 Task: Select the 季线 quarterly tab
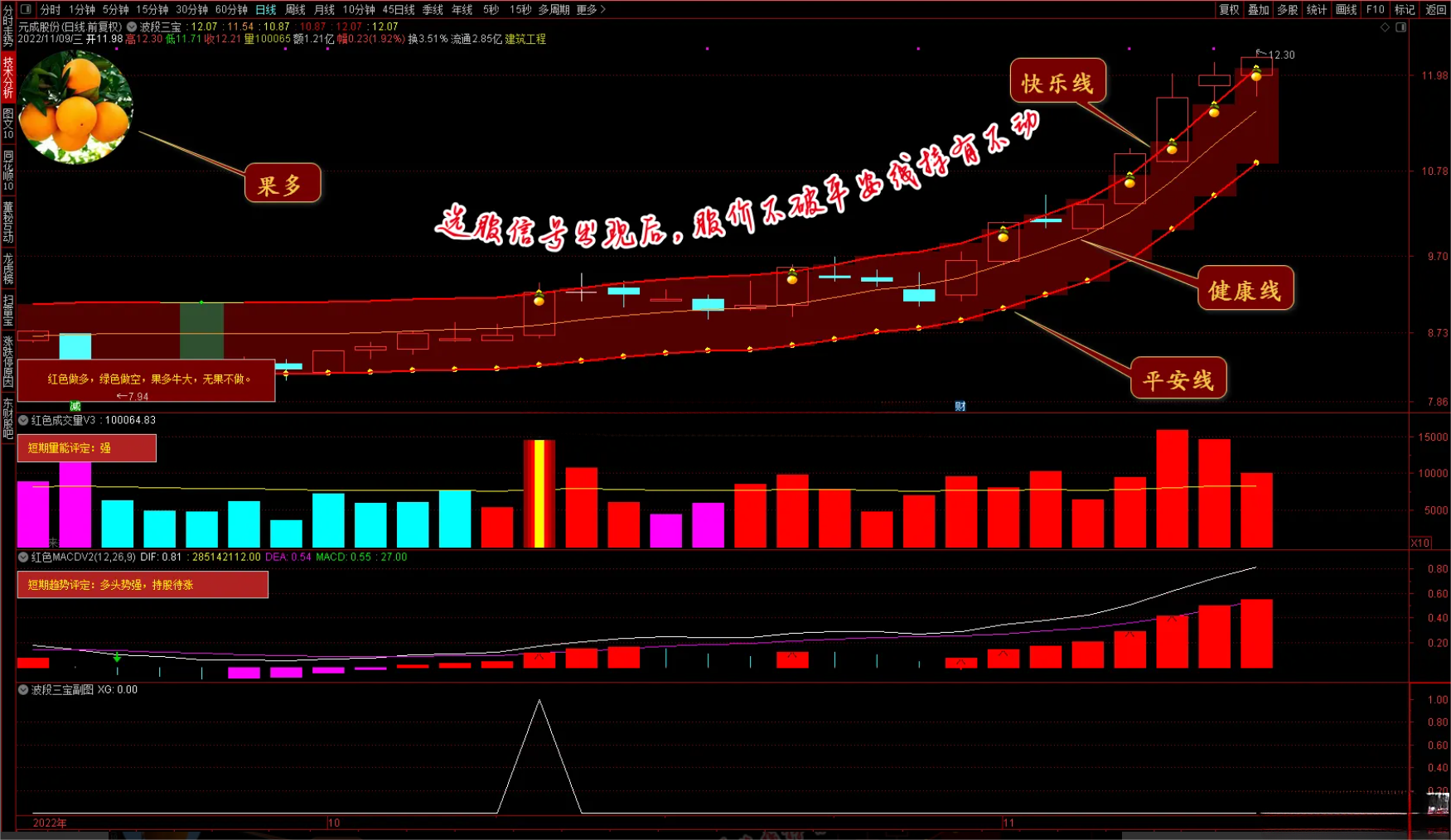(433, 9)
